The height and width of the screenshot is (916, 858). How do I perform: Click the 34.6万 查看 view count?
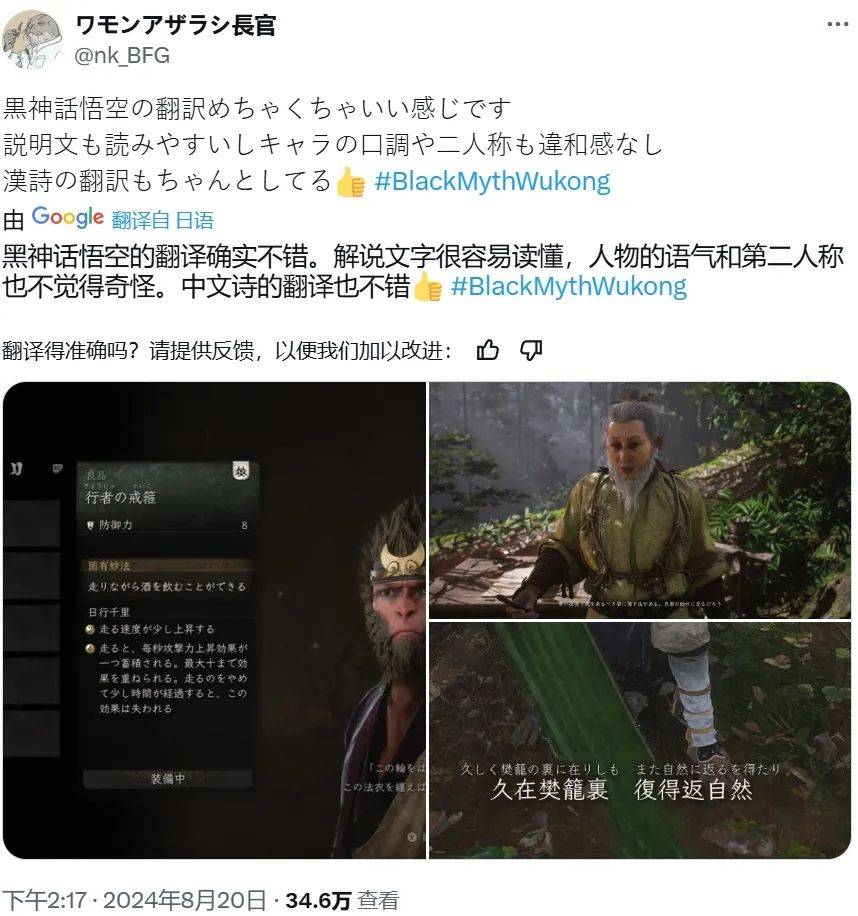(342, 900)
